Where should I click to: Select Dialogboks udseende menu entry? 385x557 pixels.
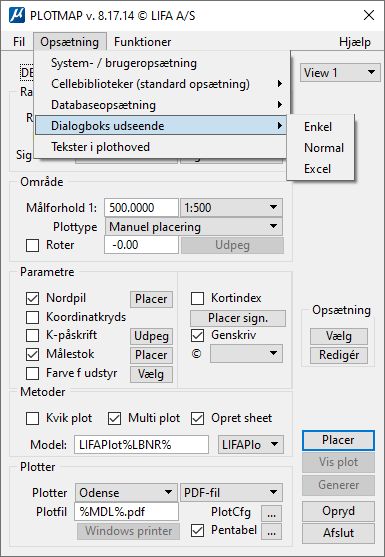[x=161, y=126]
